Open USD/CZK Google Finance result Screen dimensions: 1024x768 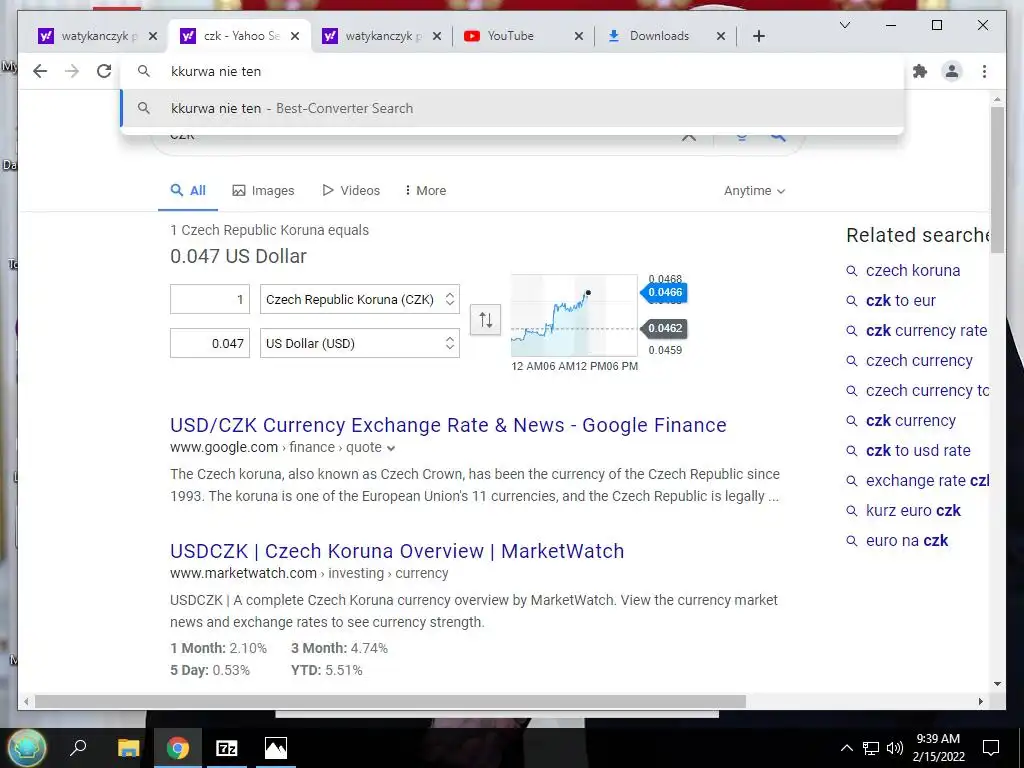tap(448, 425)
